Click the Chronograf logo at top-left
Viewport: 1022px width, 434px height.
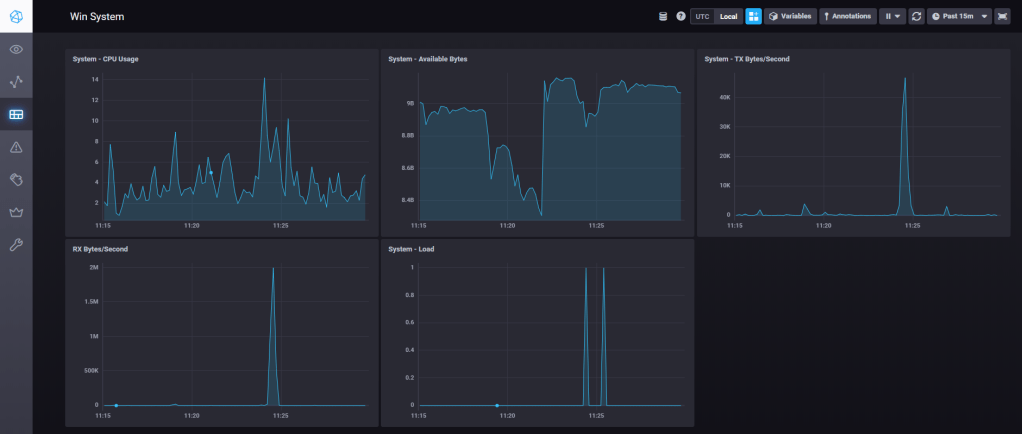click(x=16, y=16)
